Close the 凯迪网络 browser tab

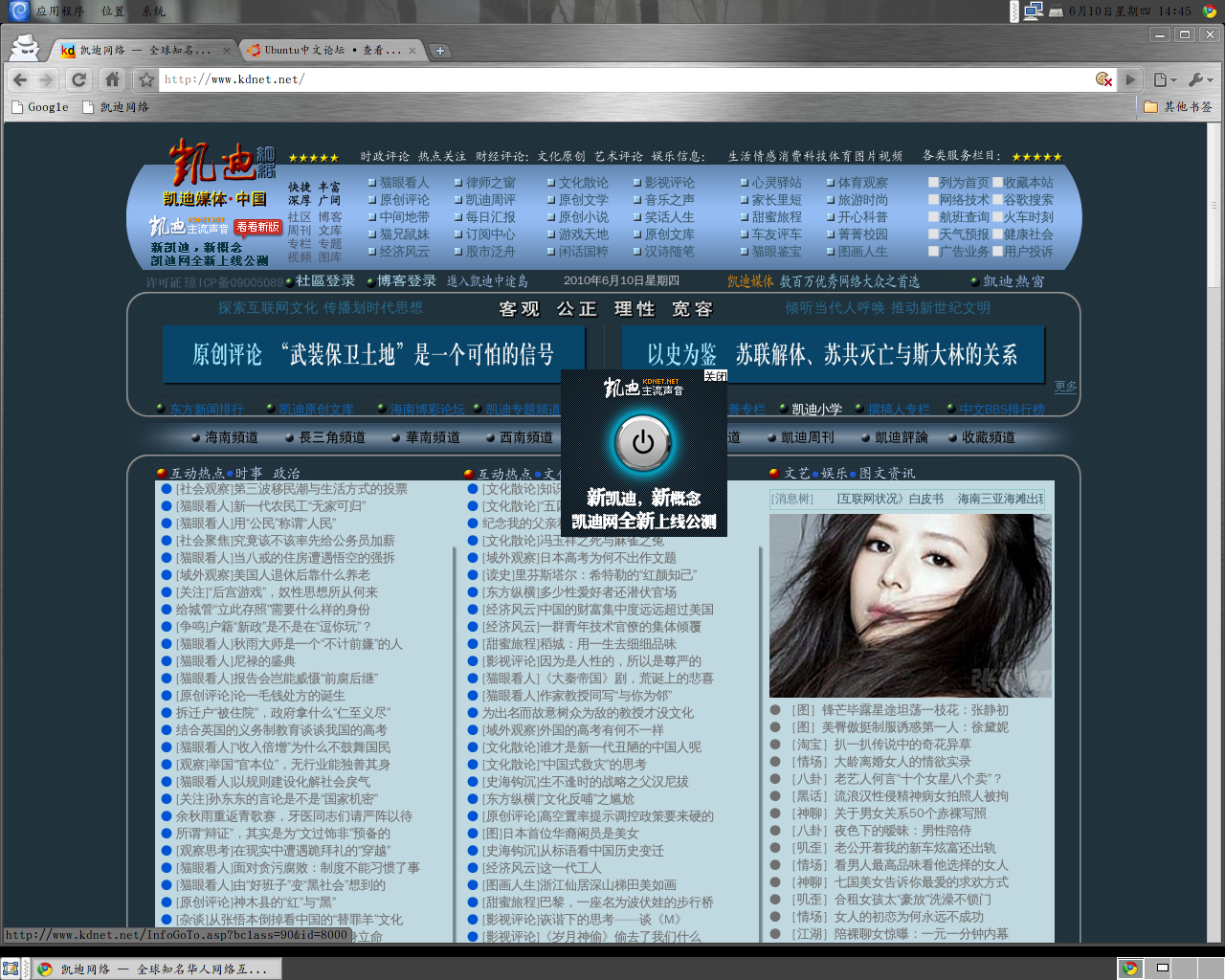point(227,51)
